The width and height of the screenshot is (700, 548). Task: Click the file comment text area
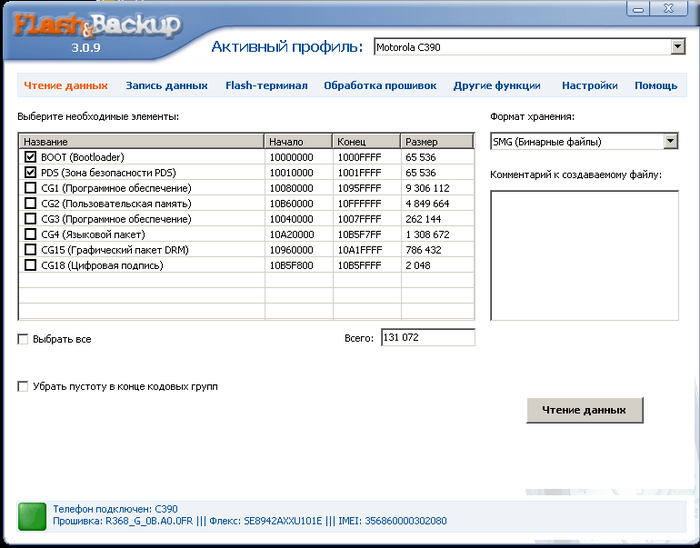tap(584, 255)
